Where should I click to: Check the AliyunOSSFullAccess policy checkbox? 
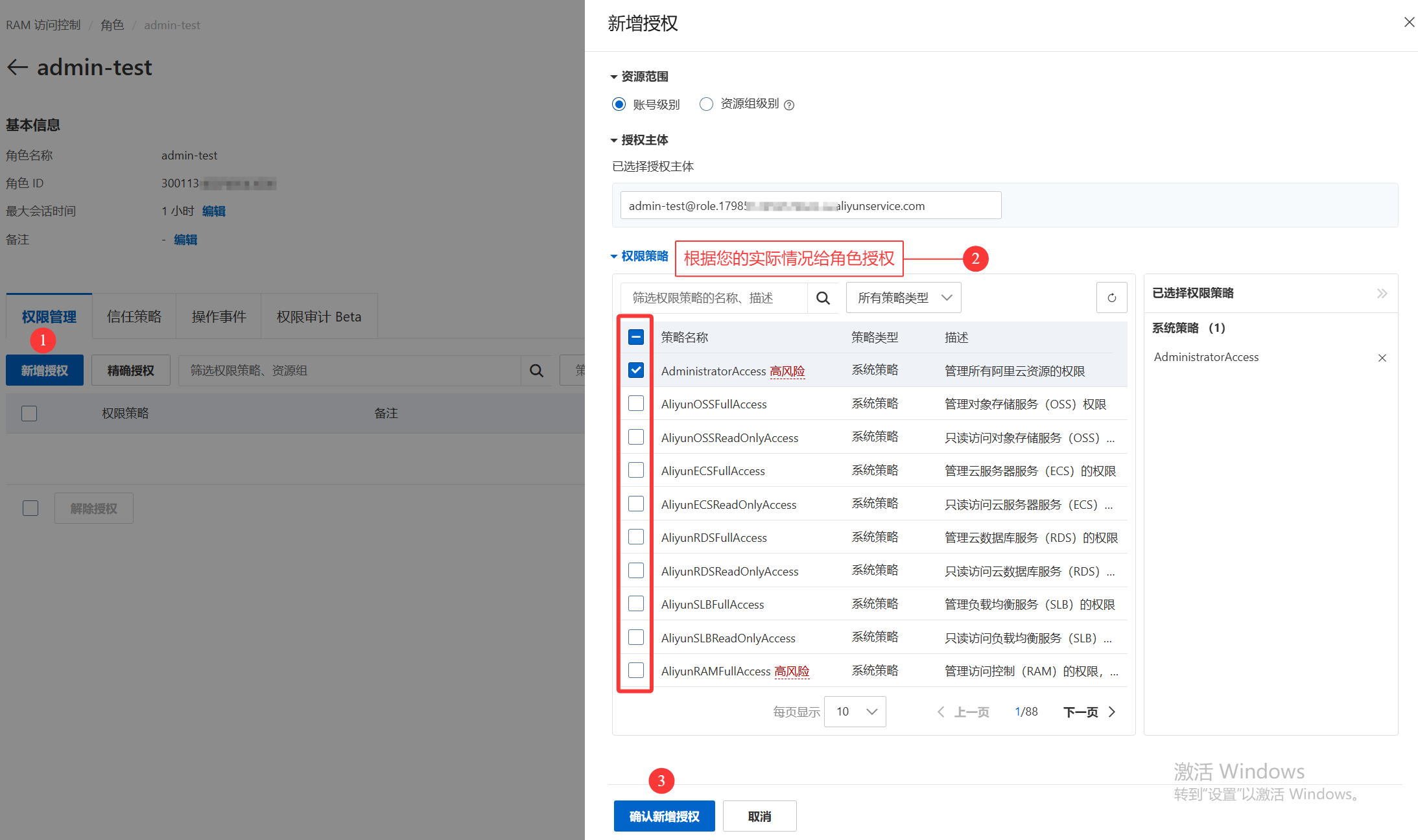[636, 404]
